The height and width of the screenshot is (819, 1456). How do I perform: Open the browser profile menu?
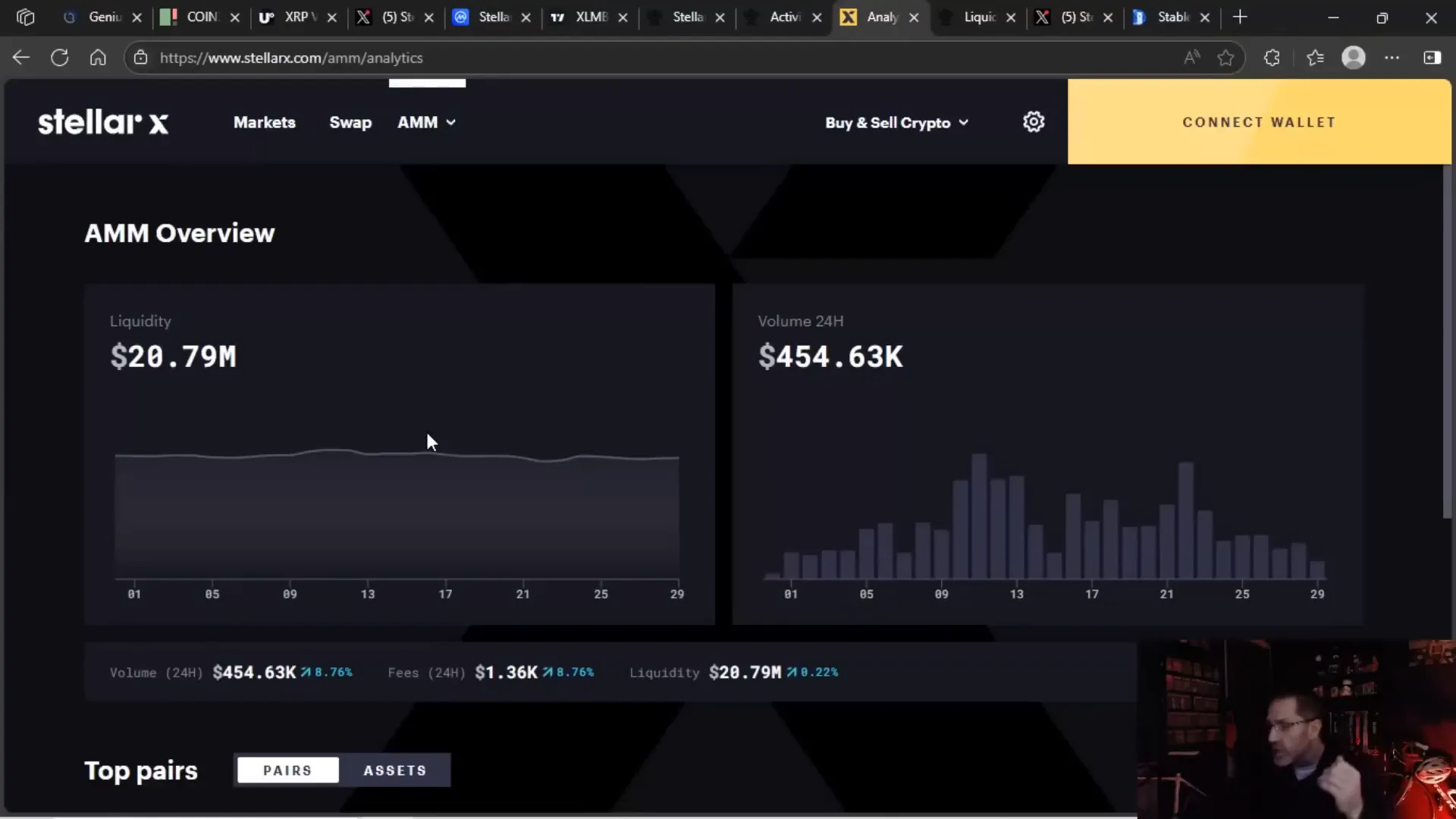(x=1354, y=58)
